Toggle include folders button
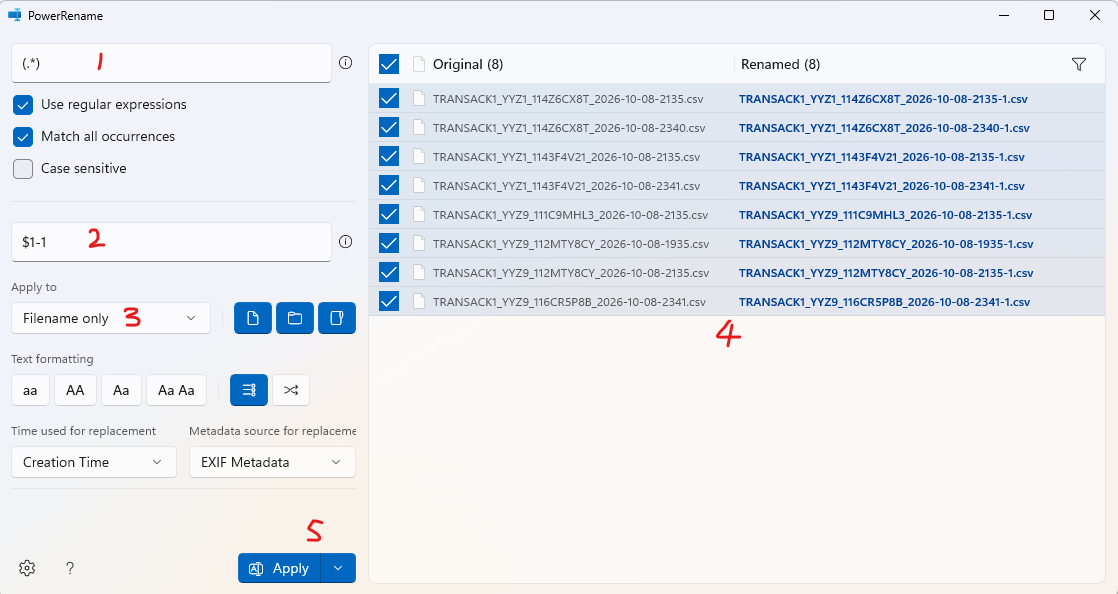 (x=294, y=318)
